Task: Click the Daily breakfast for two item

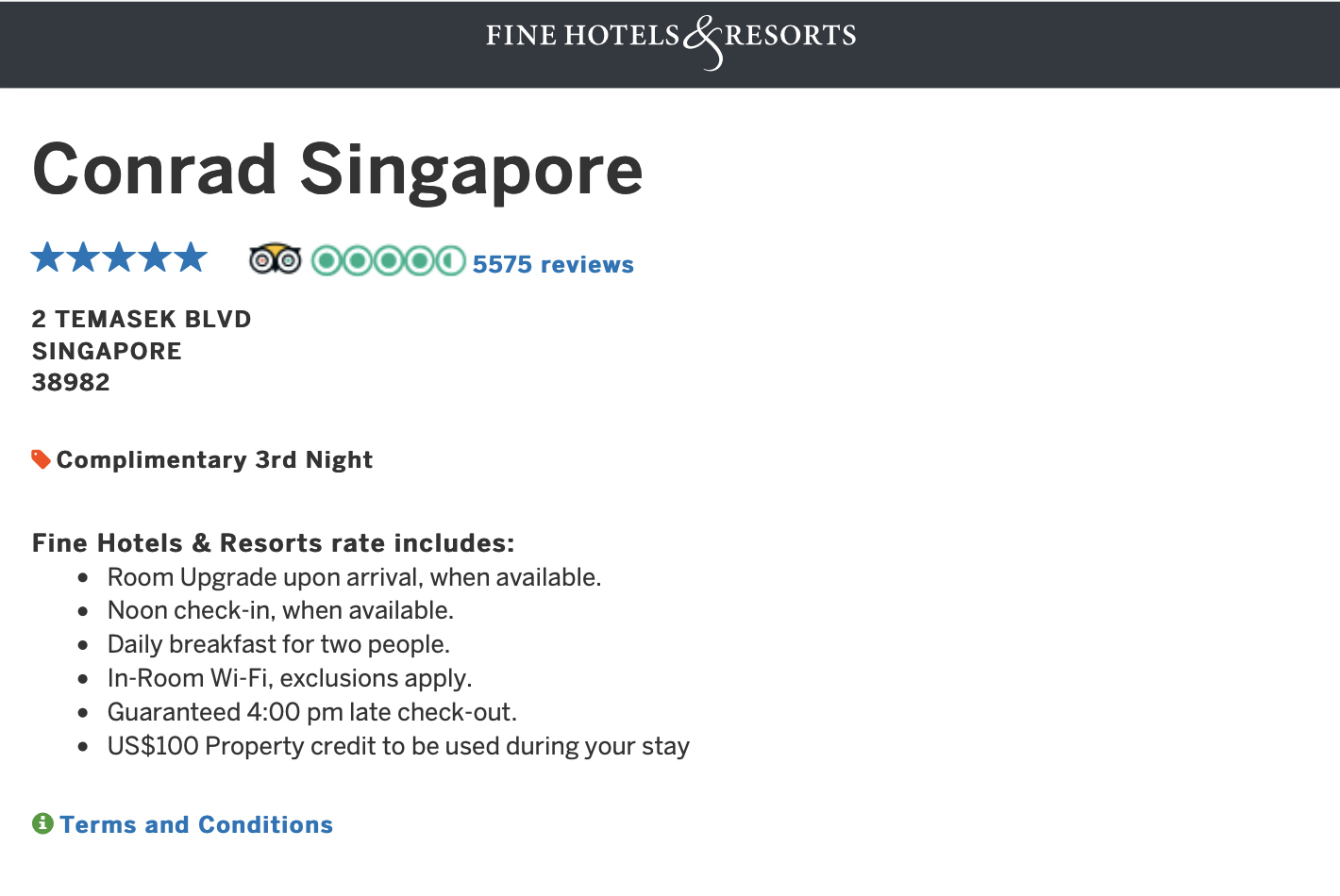Action: [278, 644]
